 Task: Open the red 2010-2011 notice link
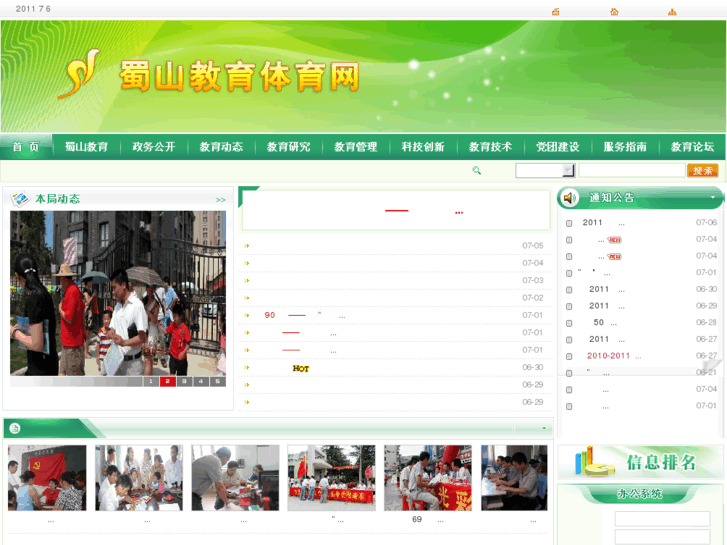614,356
